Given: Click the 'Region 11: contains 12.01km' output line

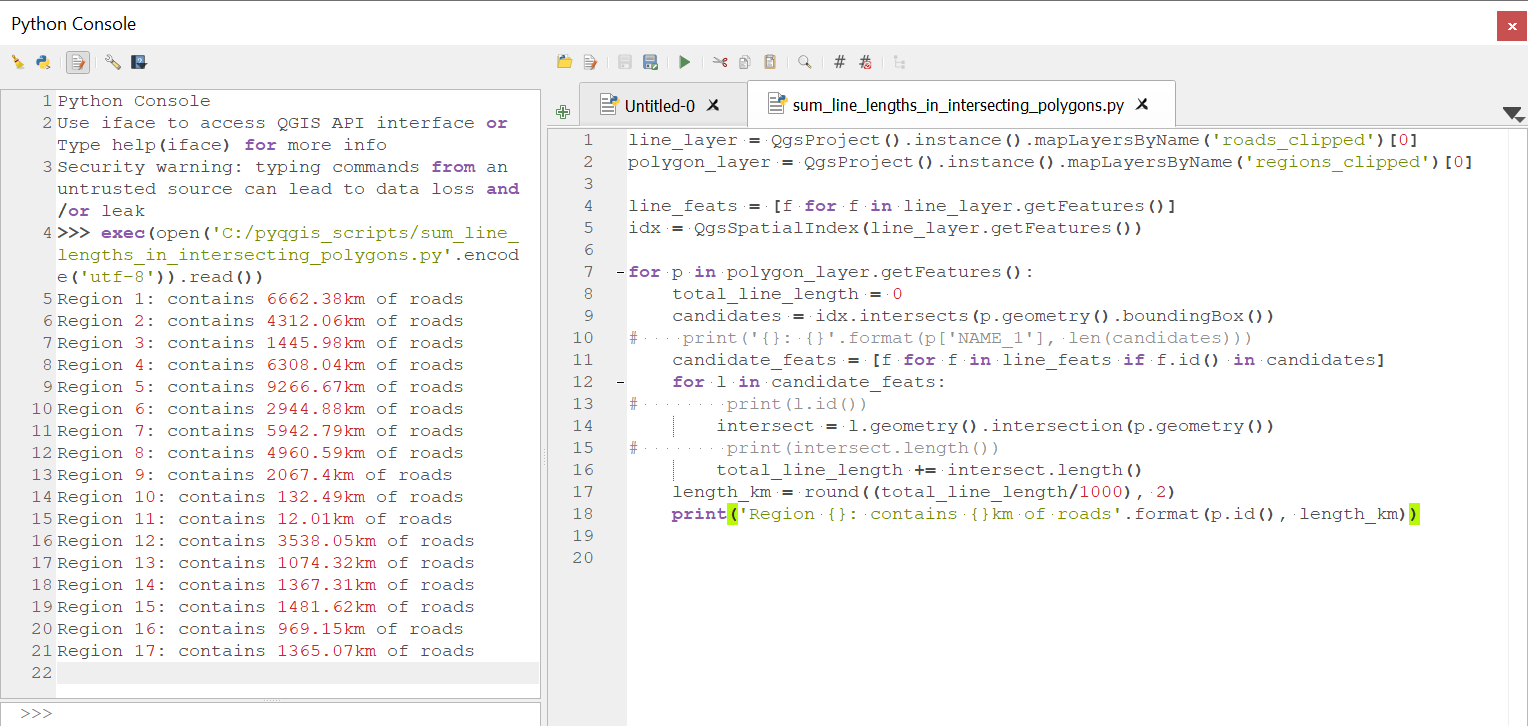Looking at the screenshot, I should [x=255, y=519].
